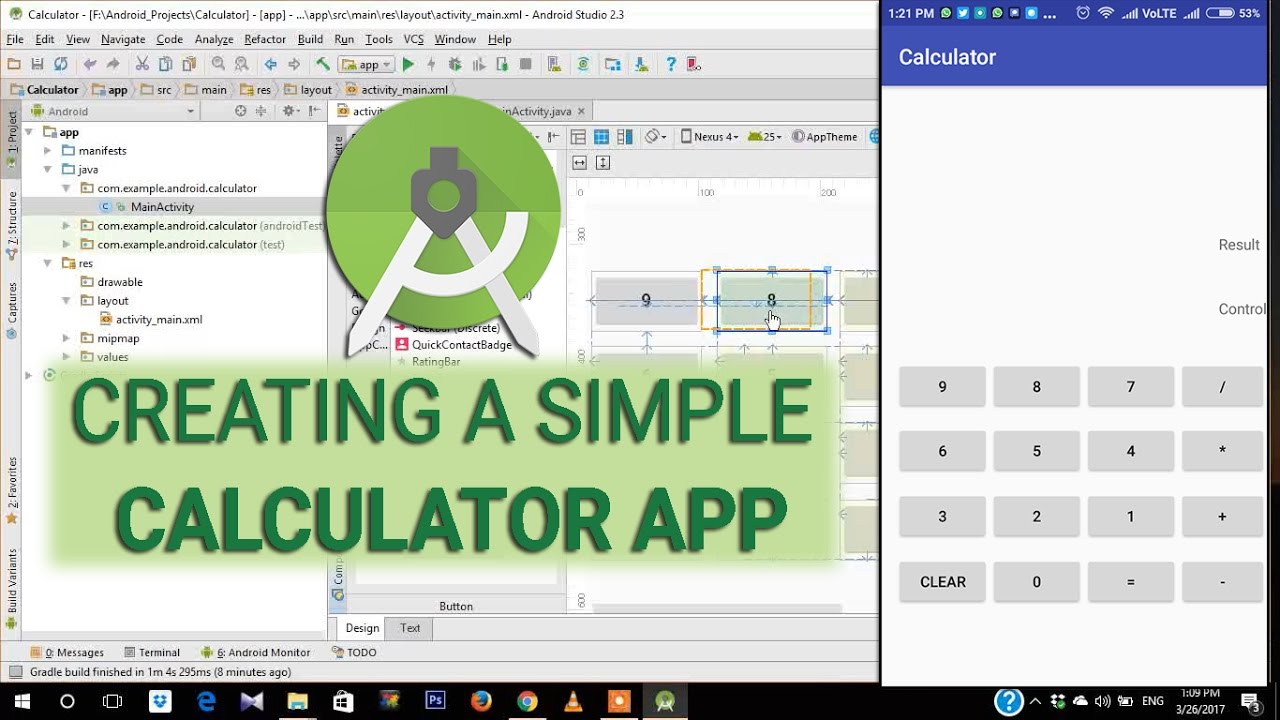Tap the + button on phone calculator

(x=1222, y=517)
